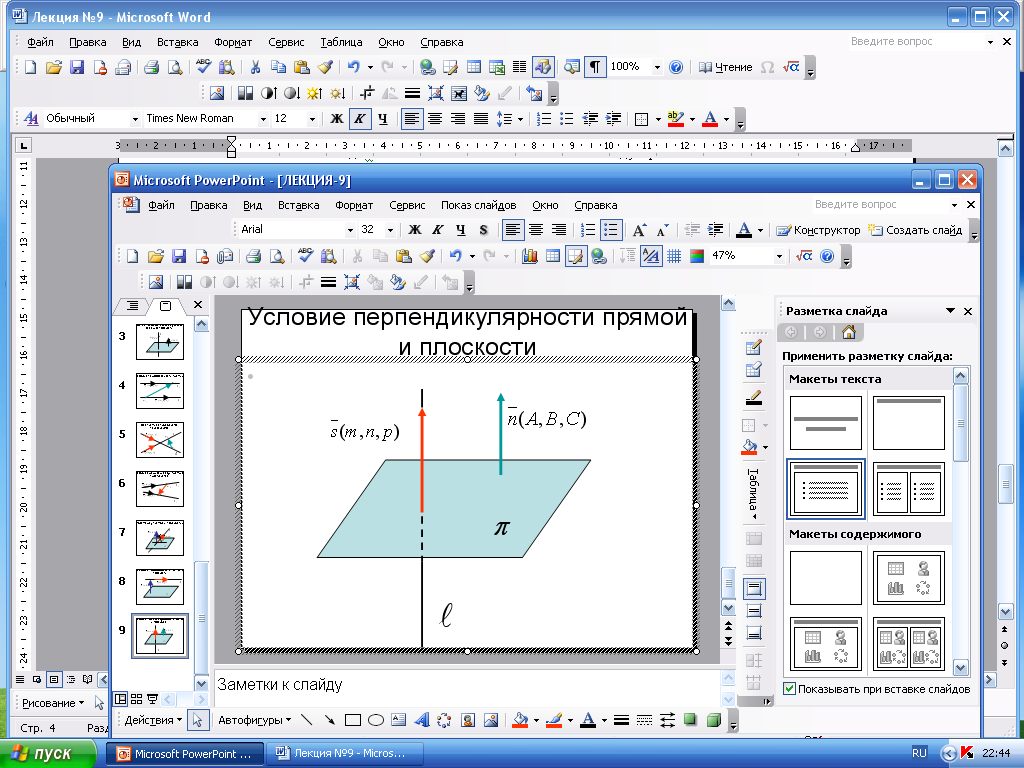Image resolution: width=1024 pixels, height=768 pixels.
Task: Click Чтение button in Word toolbar
Action: (x=726, y=67)
